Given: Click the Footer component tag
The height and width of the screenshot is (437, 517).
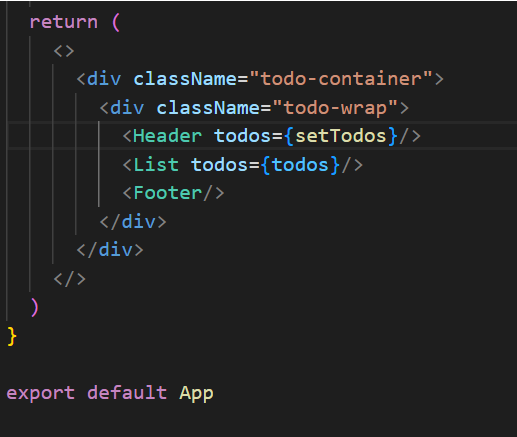Looking at the screenshot, I should [x=167, y=193].
